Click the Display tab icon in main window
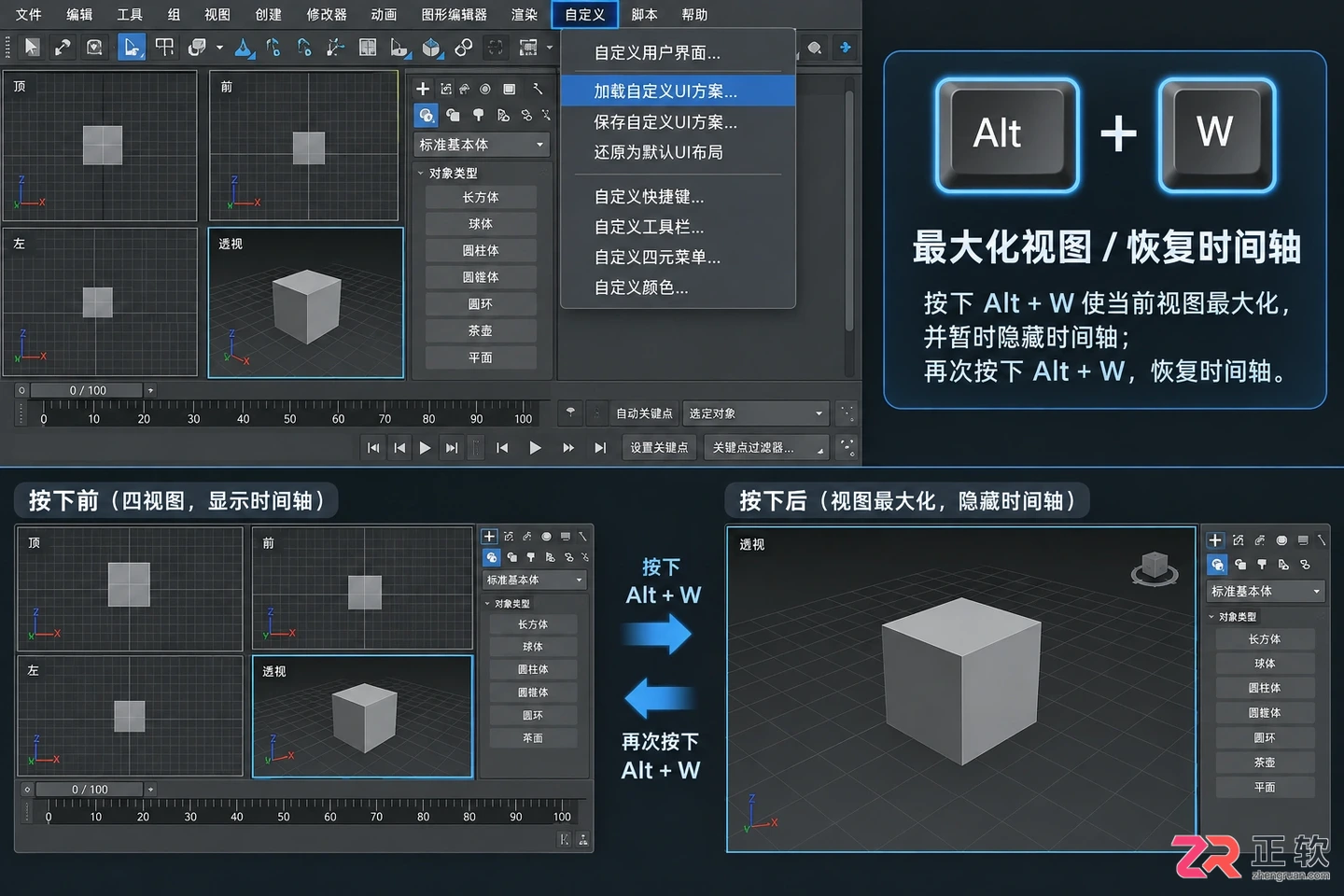The width and height of the screenshot is (1344, 896). [x=509, y=89]
